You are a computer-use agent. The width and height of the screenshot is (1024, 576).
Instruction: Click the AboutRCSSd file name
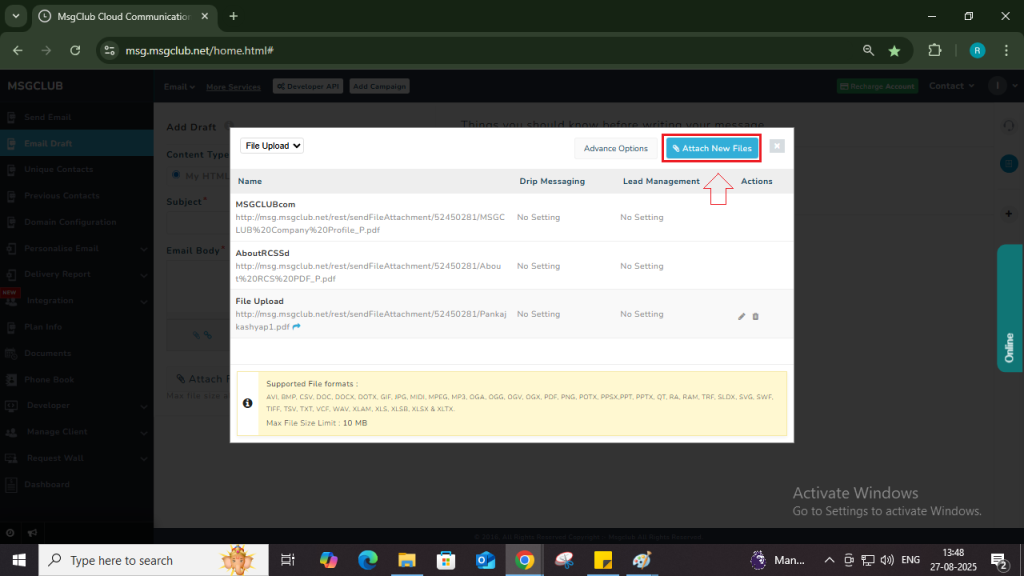[x=263, y=253]
